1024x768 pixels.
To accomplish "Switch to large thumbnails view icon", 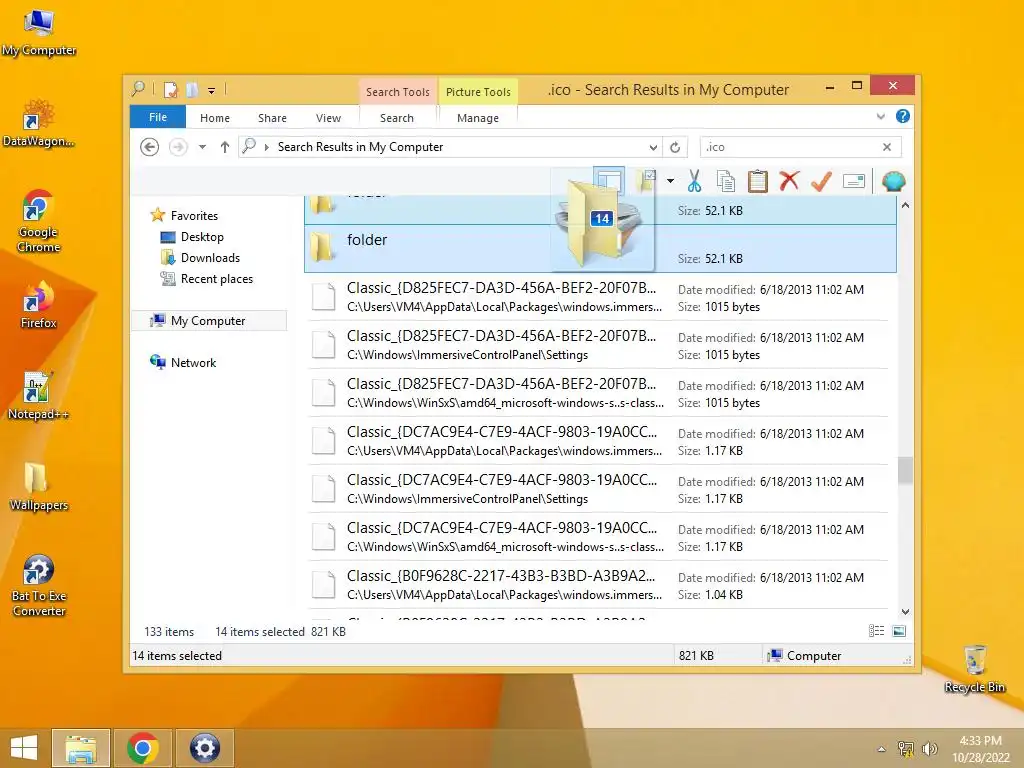I will [899, 631].
